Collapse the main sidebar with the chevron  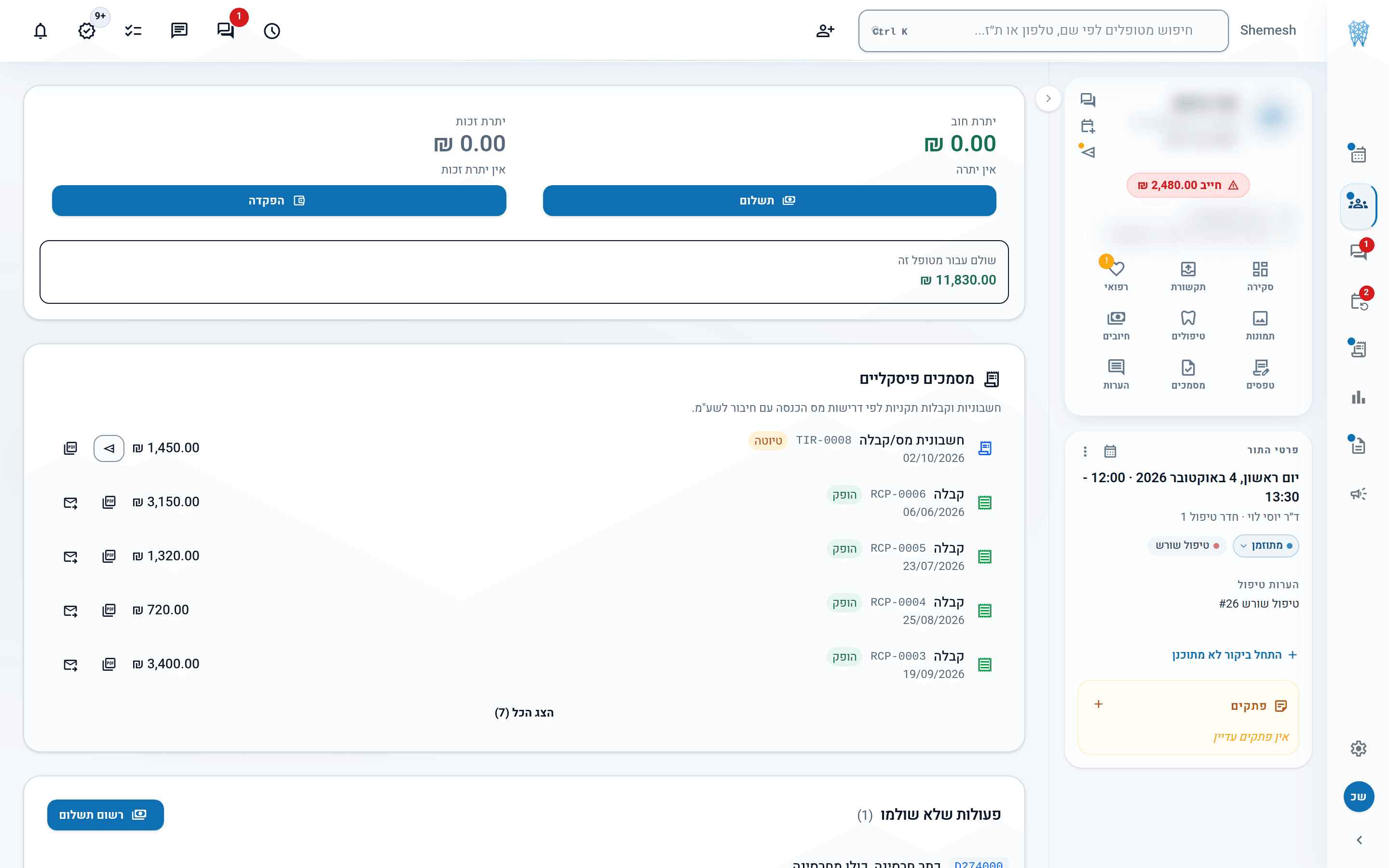[1359, 840]
